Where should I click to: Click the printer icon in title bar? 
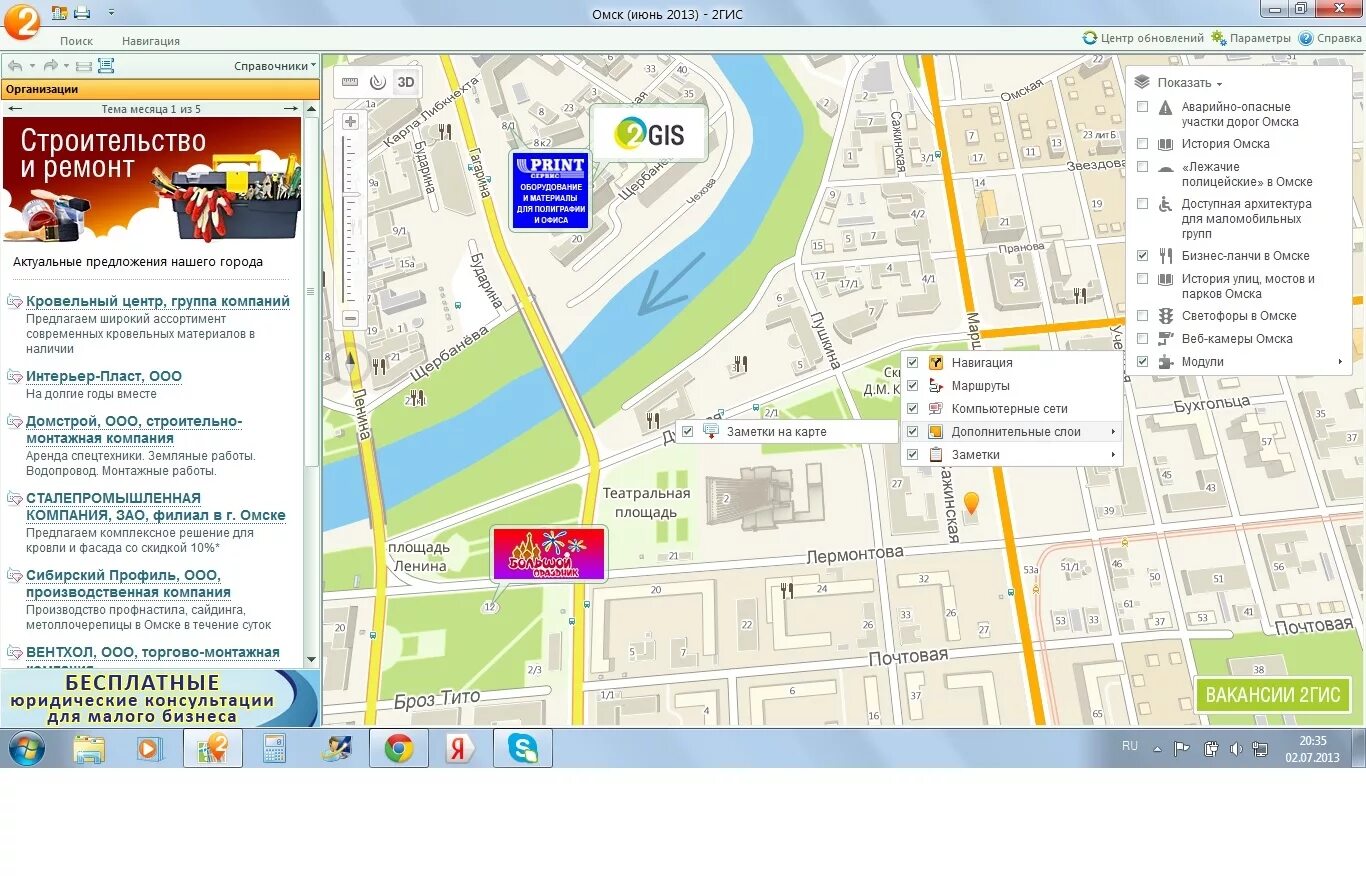click(x=82, y=13)
